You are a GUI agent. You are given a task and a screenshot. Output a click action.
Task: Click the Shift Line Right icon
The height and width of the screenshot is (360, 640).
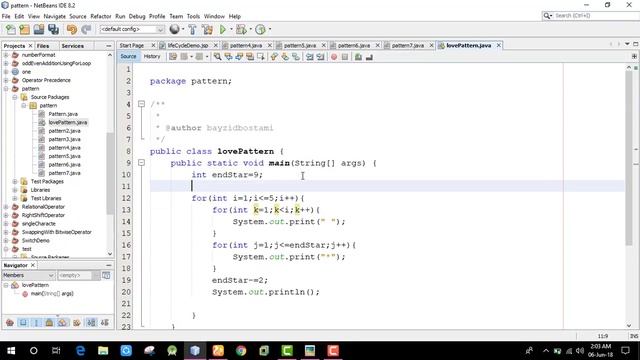[x=320, y=57]
